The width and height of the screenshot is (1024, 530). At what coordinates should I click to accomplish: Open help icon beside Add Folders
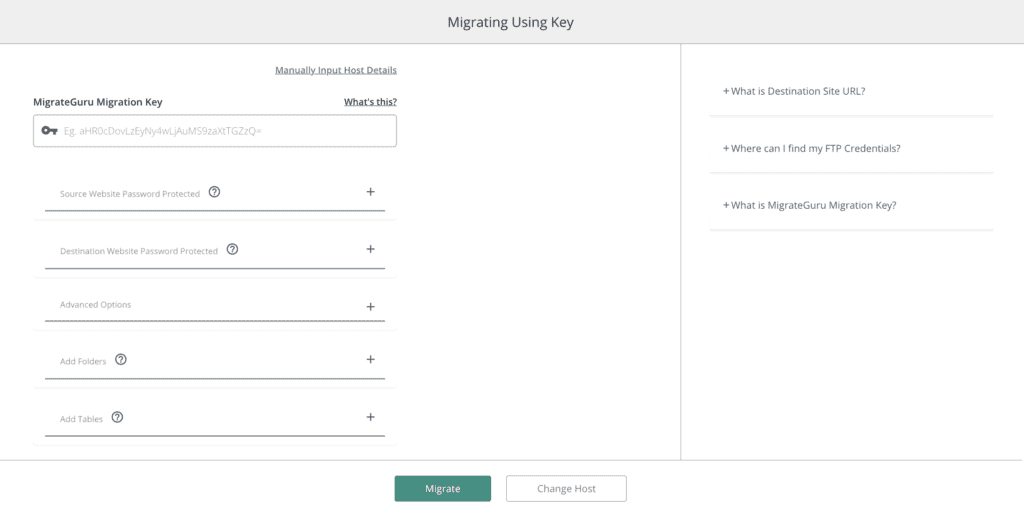click(120, 360)
